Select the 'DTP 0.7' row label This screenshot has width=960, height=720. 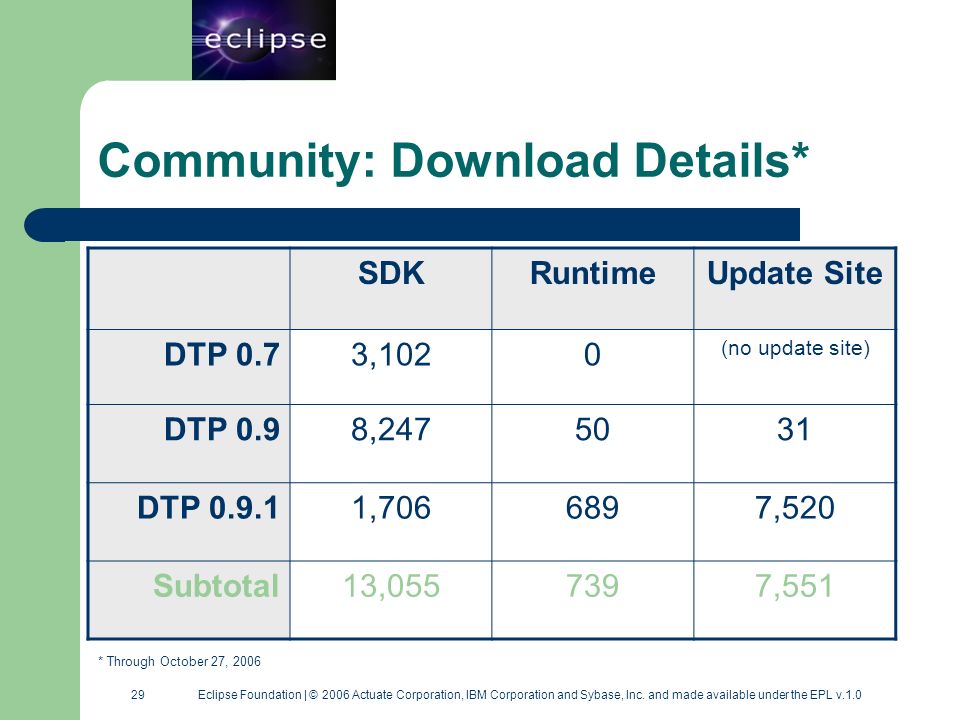tap(222, 354)
